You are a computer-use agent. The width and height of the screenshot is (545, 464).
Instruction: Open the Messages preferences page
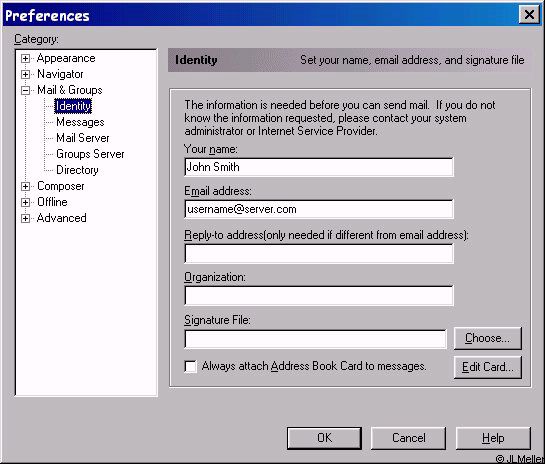pyautogui.click(x=80, y=122)
